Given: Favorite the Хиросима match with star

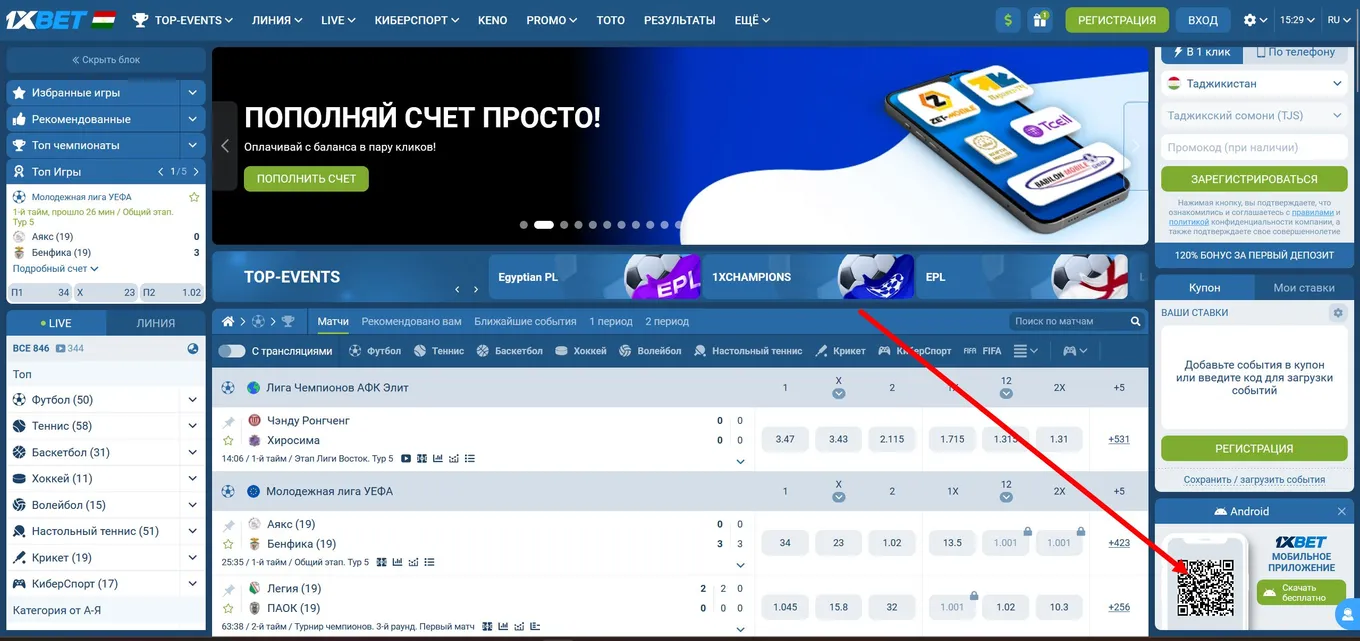Looking at the screenshot, I should click(x=229, y=440).
